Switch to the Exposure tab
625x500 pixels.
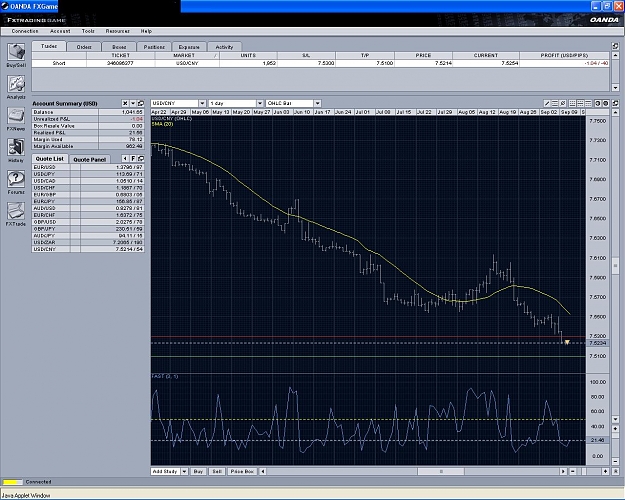click(x=189, y=47)
